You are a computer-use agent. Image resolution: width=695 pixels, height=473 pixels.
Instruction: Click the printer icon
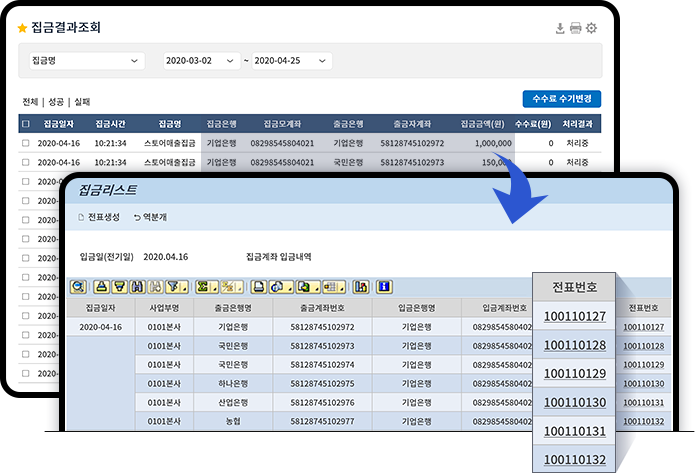[575, 28]
